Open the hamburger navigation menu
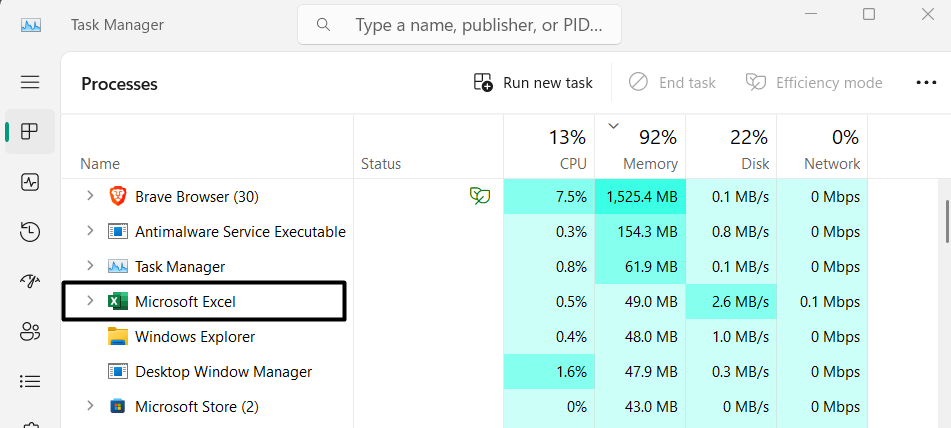951x428 pixels. [x=30, y=82]
